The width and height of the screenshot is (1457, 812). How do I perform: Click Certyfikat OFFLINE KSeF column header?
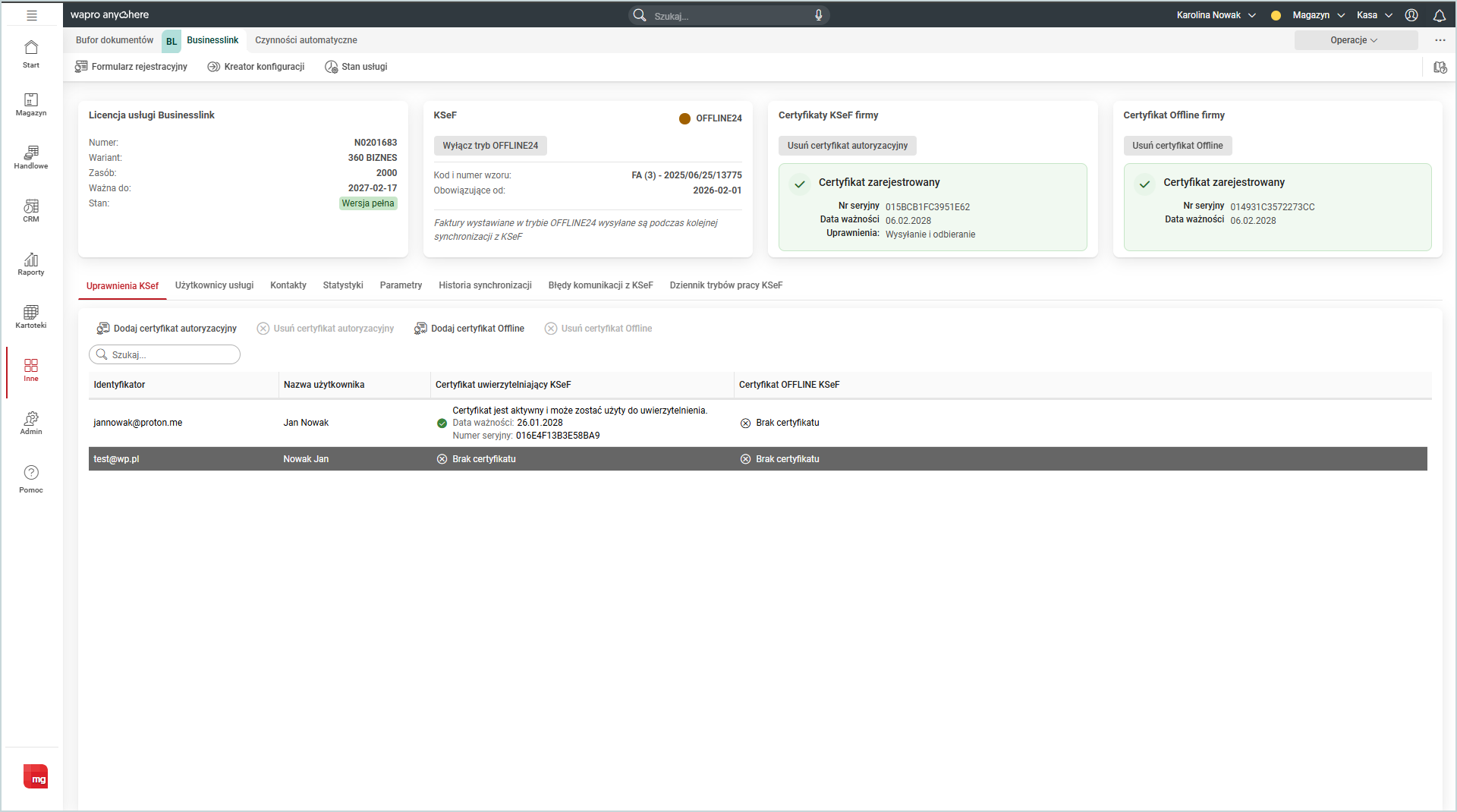tap(1083, 385)
